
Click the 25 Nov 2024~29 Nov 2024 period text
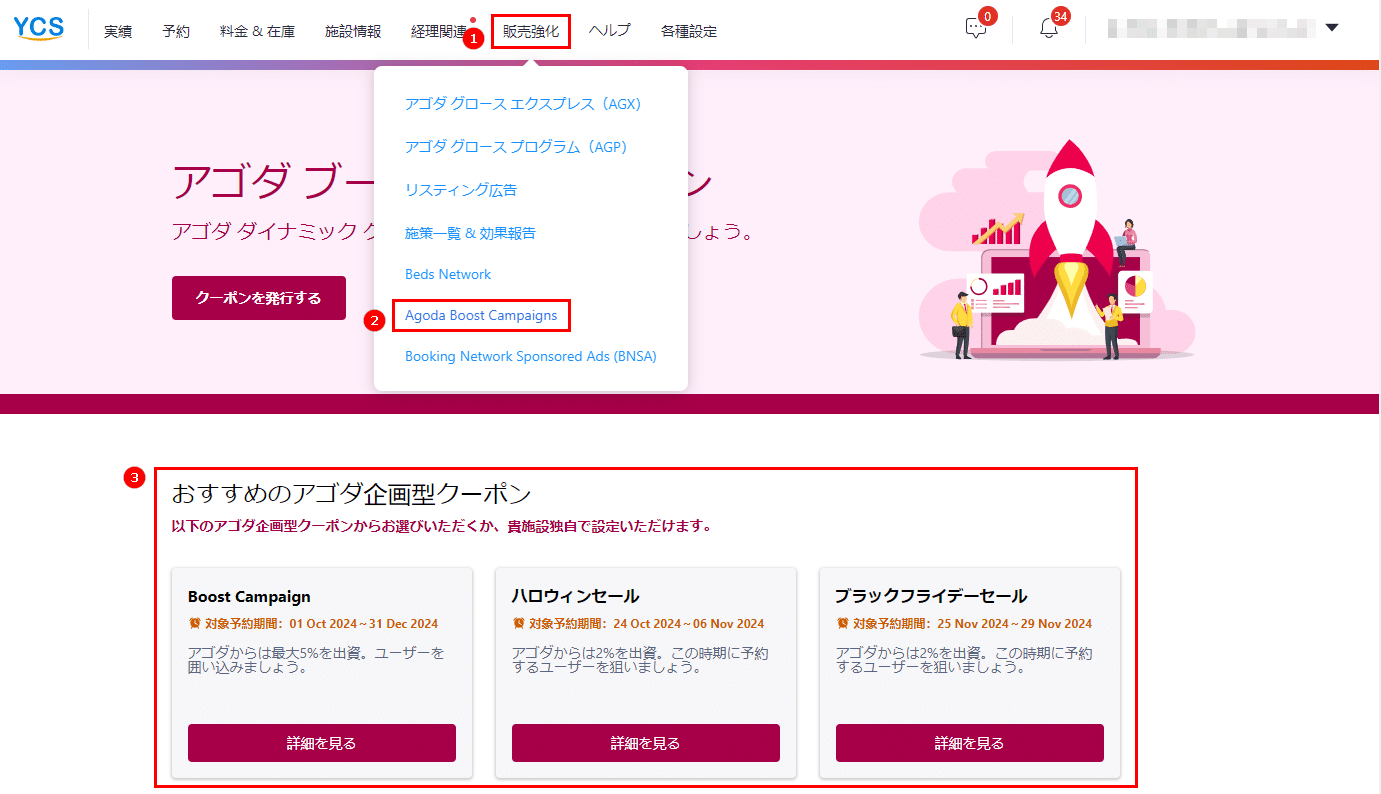pyautogui.click(x=1015, y=624)
